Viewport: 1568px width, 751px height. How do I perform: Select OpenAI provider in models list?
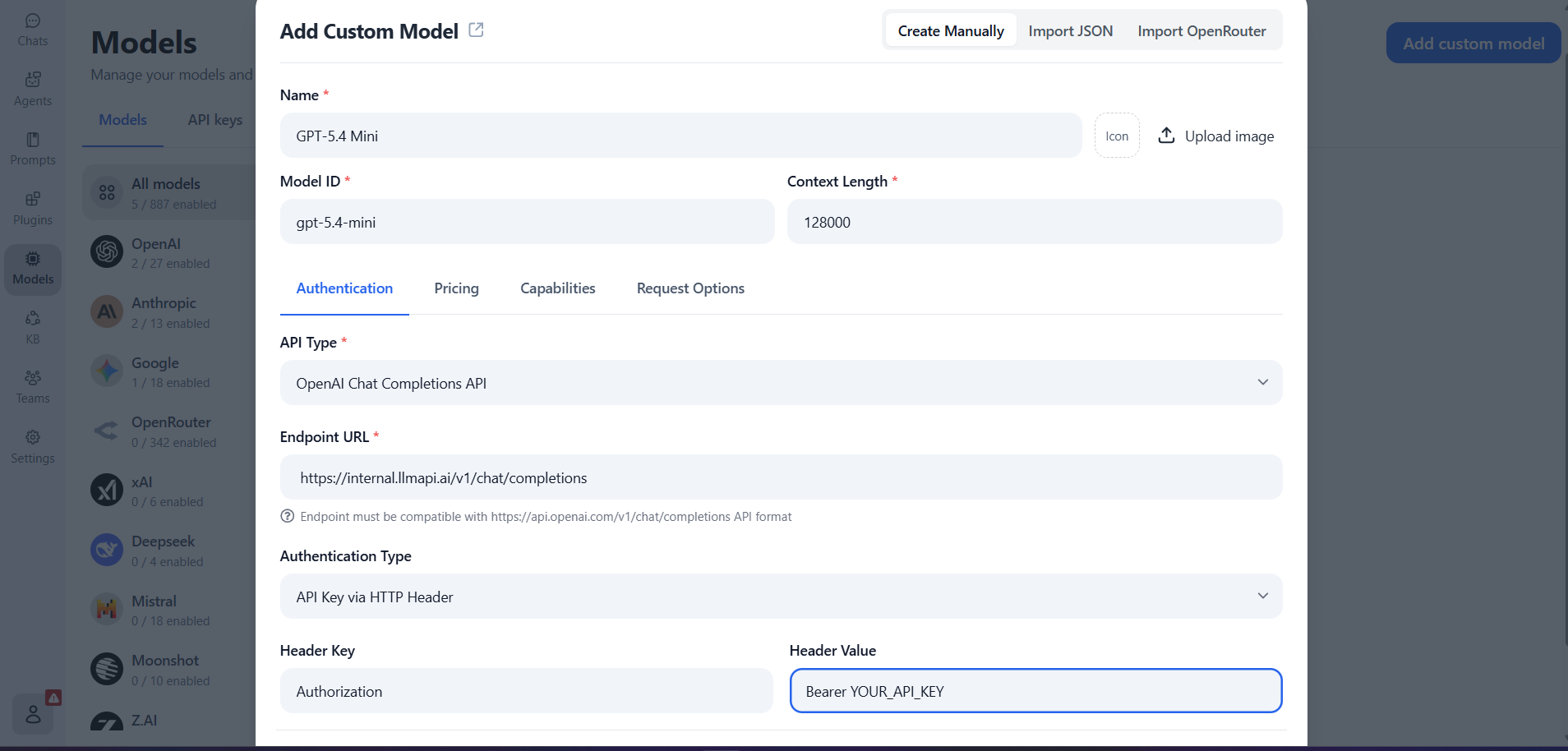coord(168,252)
